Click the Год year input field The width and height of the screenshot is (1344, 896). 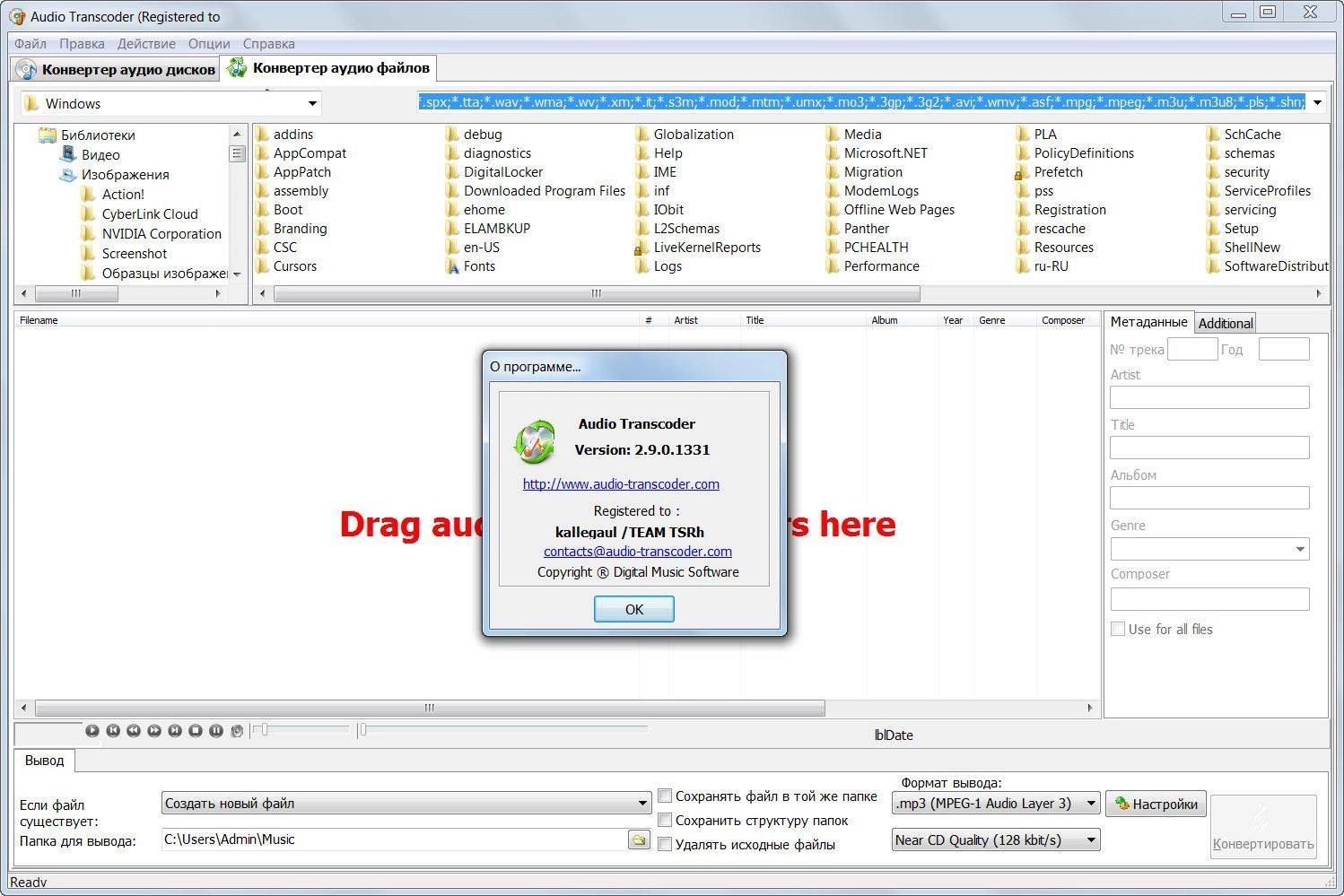(1283, 349)
